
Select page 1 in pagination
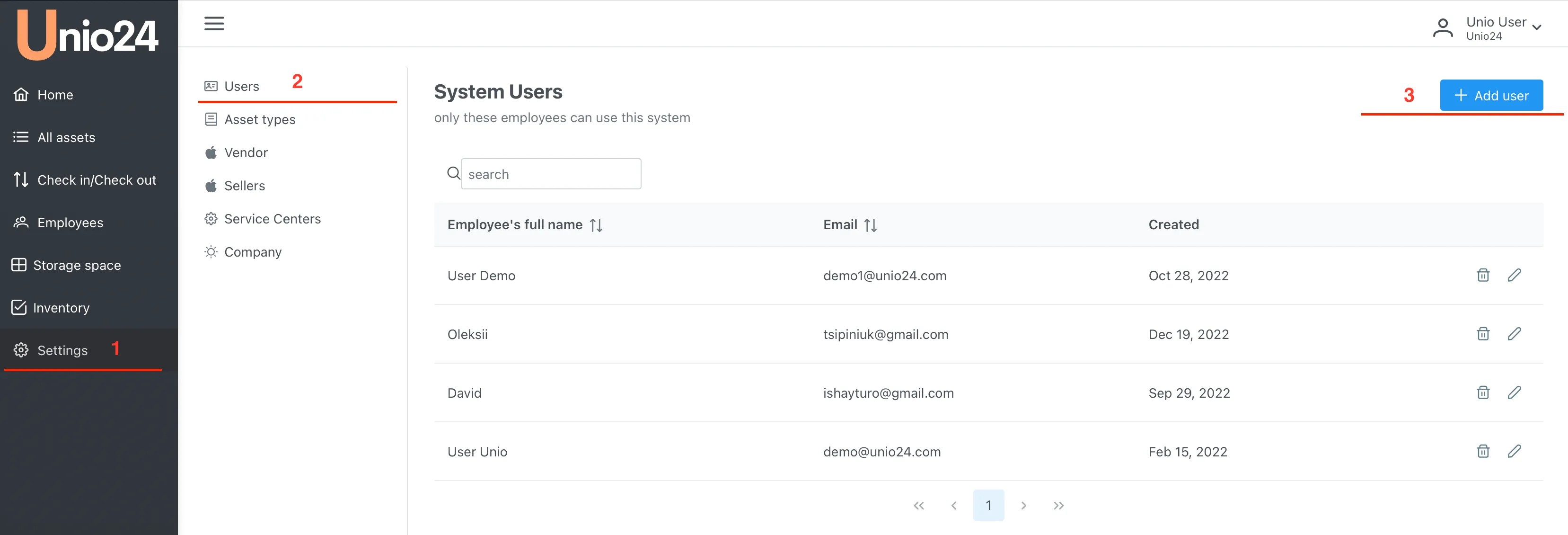click(x=988, y=506)
